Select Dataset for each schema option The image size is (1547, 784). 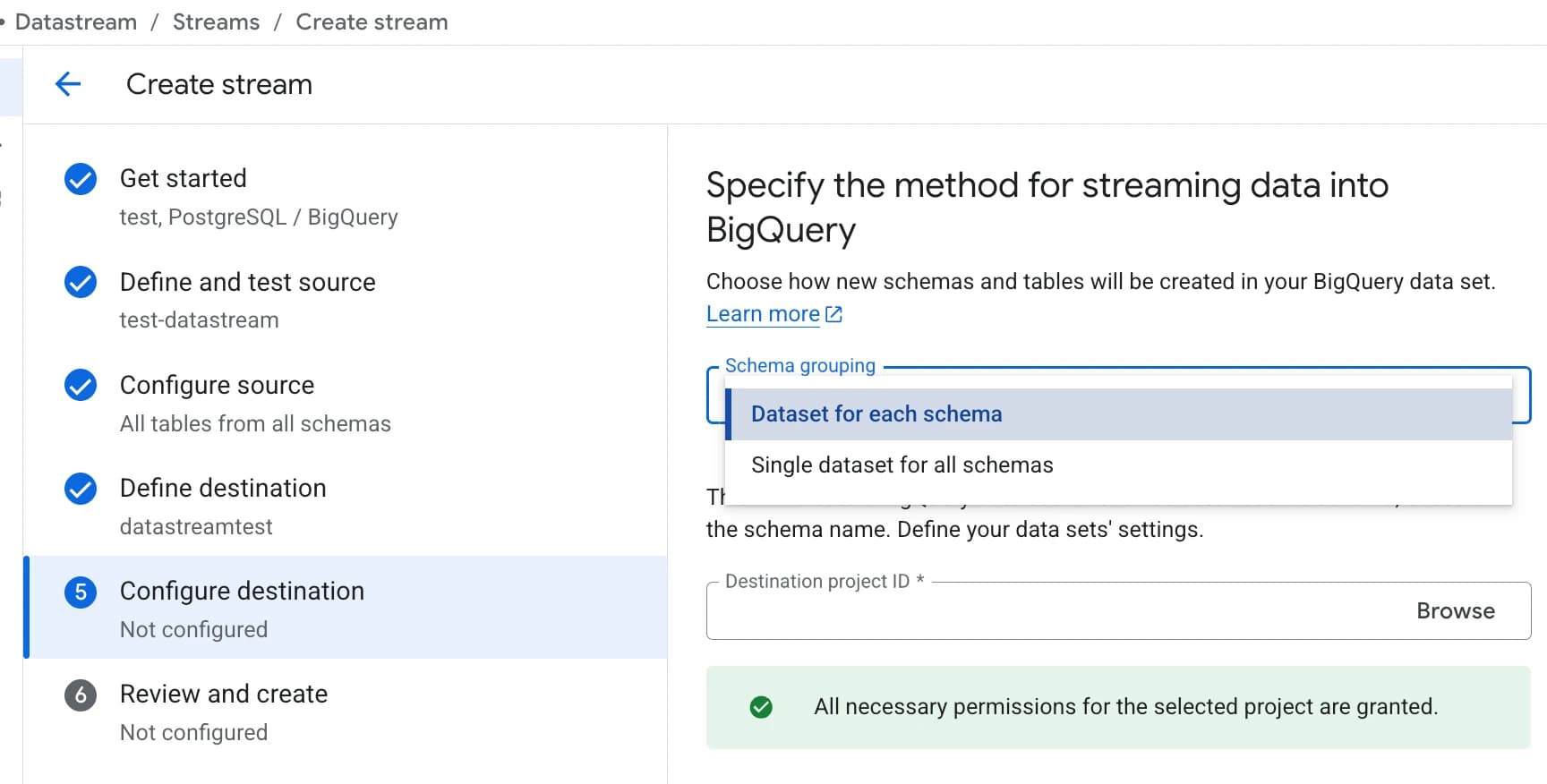(x=876, y=413)
